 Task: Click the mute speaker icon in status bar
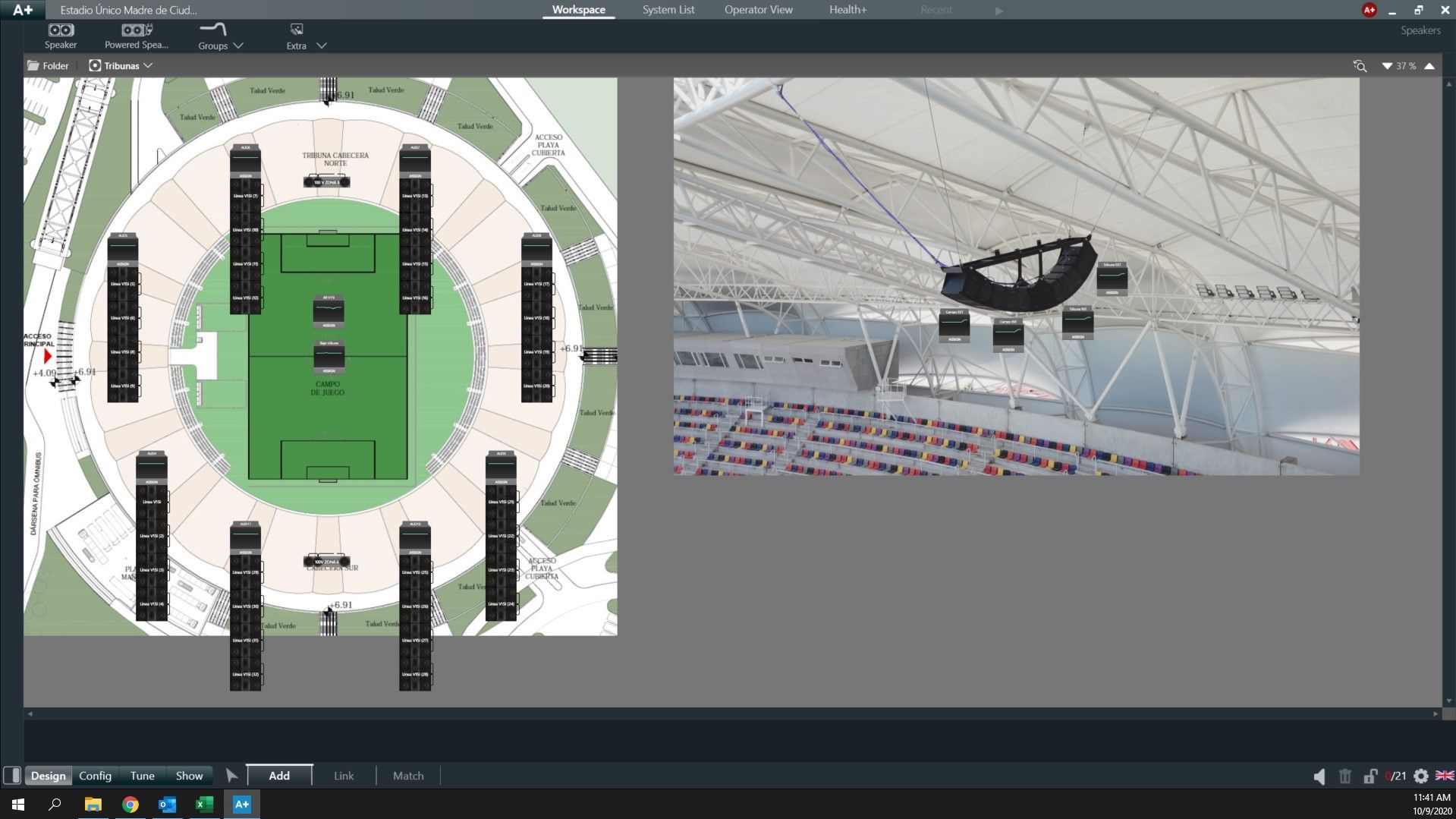[x=1319, y=776]
